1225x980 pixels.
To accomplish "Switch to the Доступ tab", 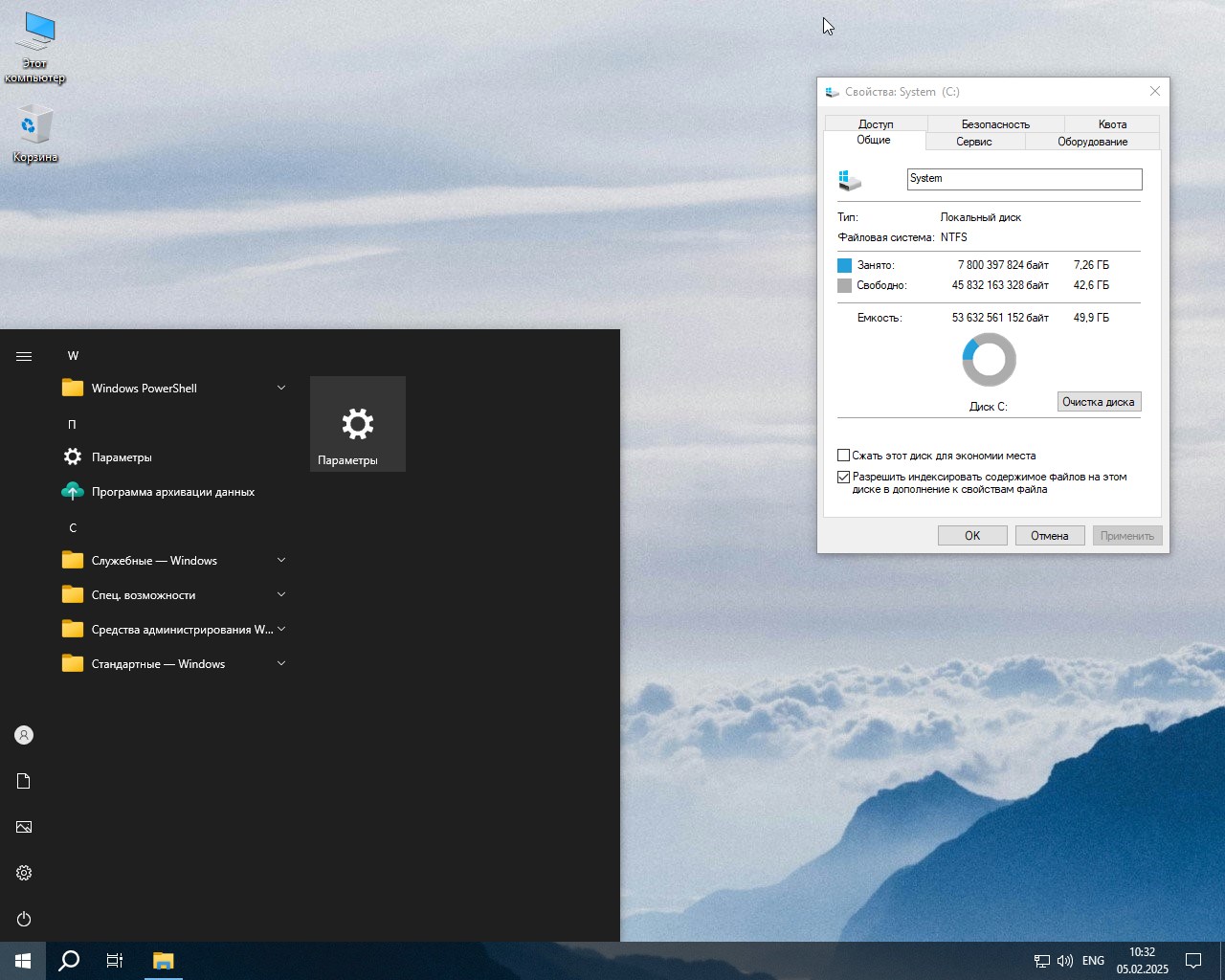I will (x=876, y=124).
